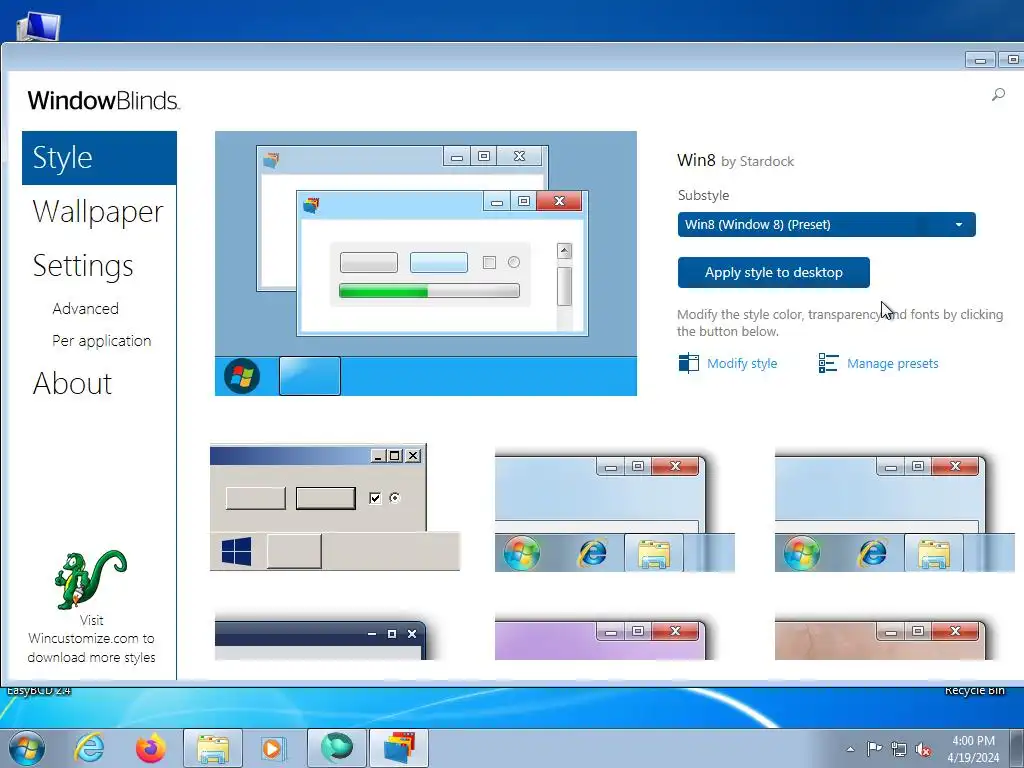Click the muted volume tray icon
Viewport: 1024px width, 768px height.
click(x=923, y=749)
